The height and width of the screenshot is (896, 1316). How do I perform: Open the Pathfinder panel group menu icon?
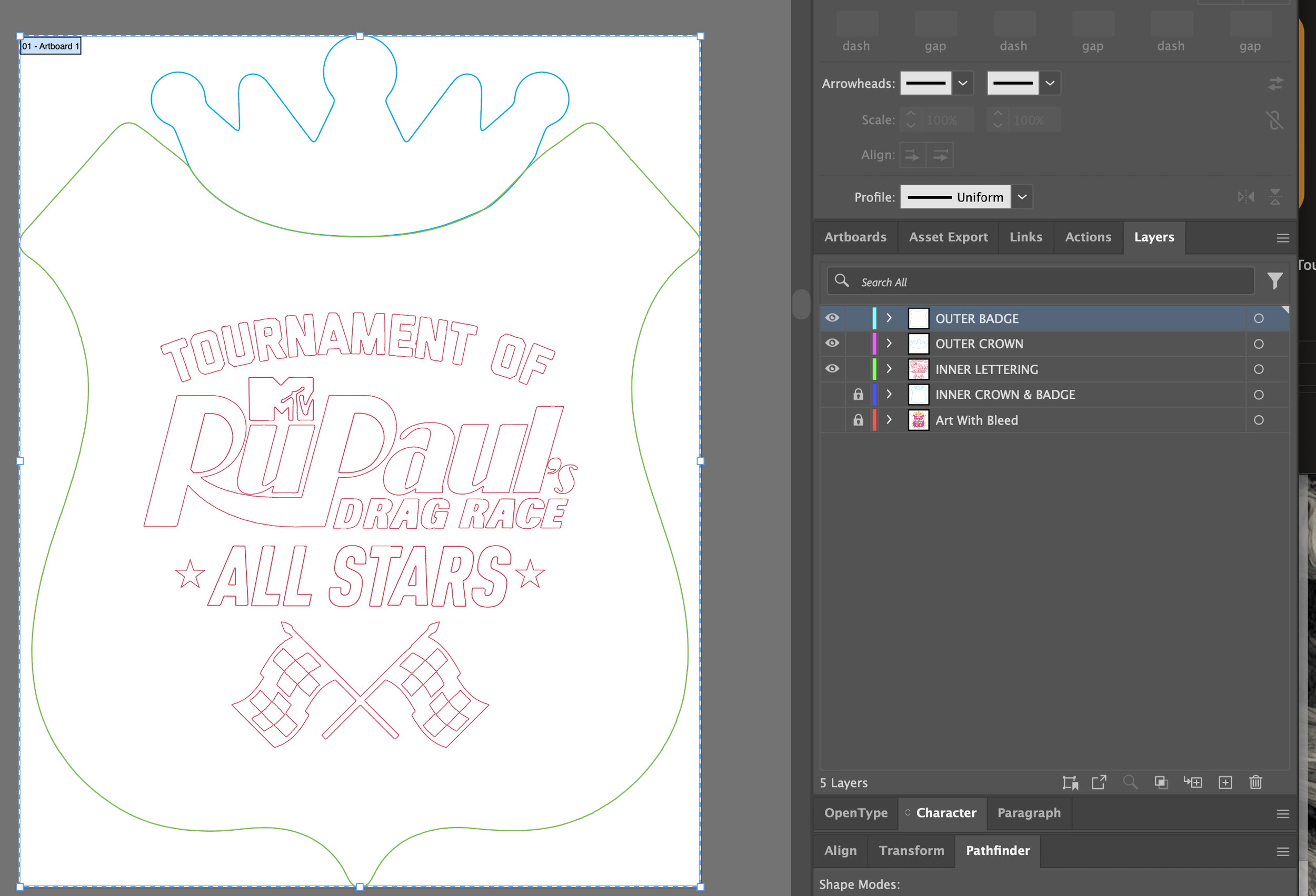tap(1283, 852)
